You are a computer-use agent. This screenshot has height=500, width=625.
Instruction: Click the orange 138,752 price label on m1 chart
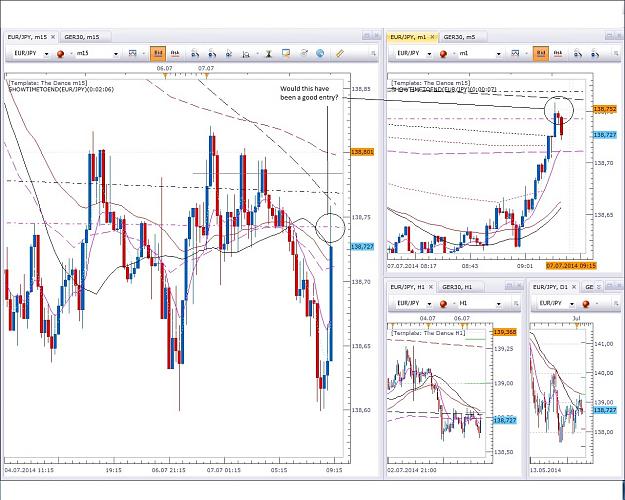(605, 109)
